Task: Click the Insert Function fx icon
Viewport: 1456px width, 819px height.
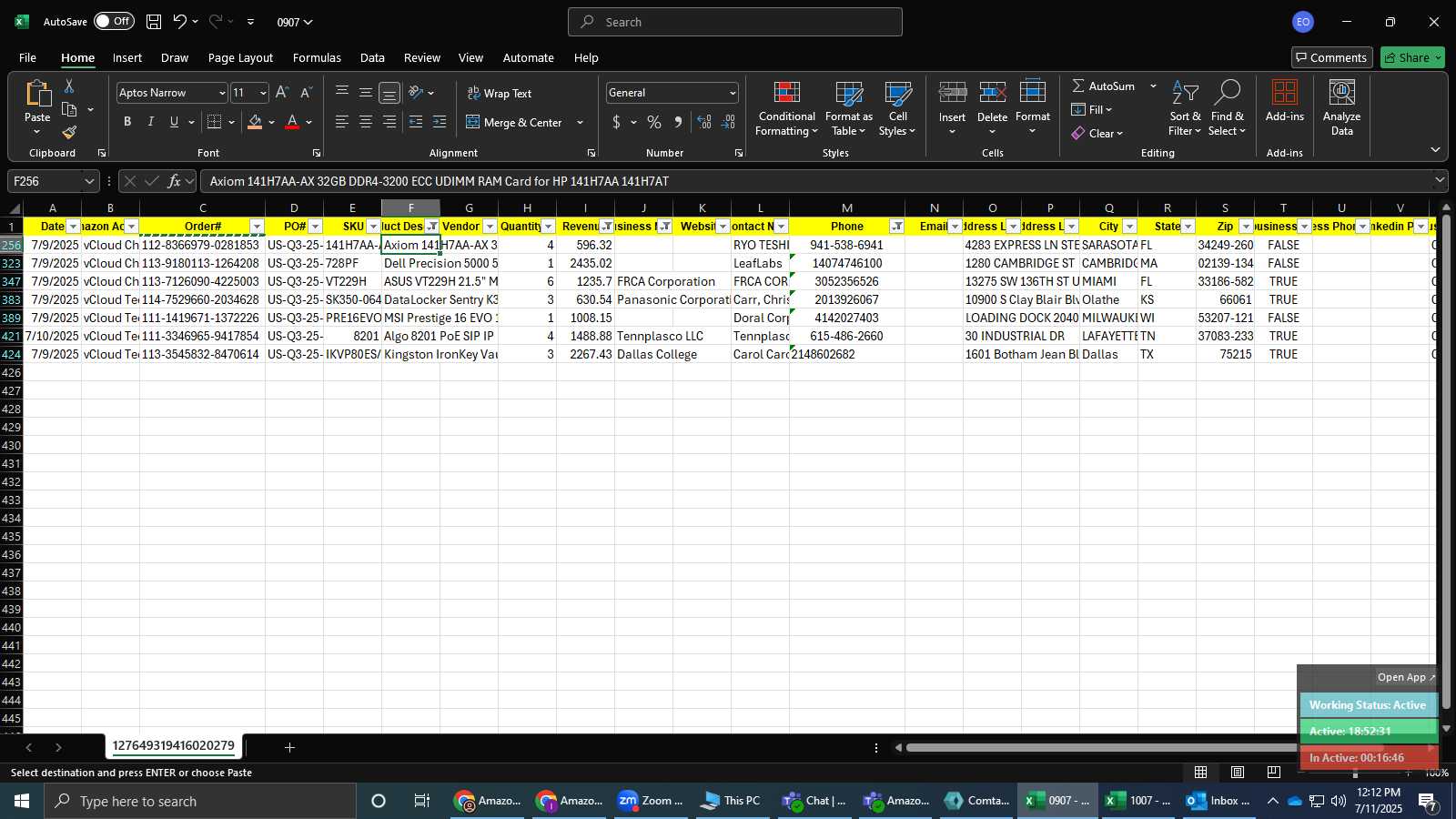Action: pyautogui.click(x=174, y=181)
